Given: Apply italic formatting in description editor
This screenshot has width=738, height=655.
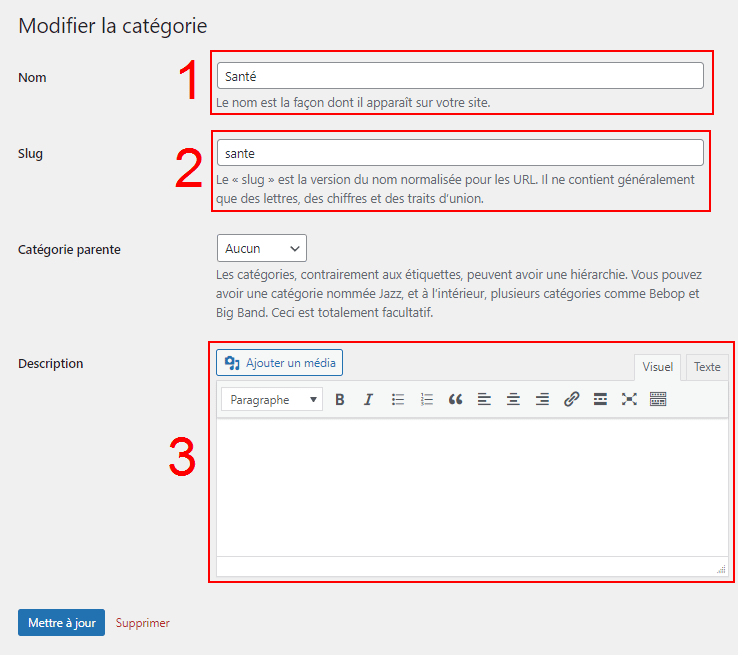Looking at the screenshot, I should pos(368,399).
